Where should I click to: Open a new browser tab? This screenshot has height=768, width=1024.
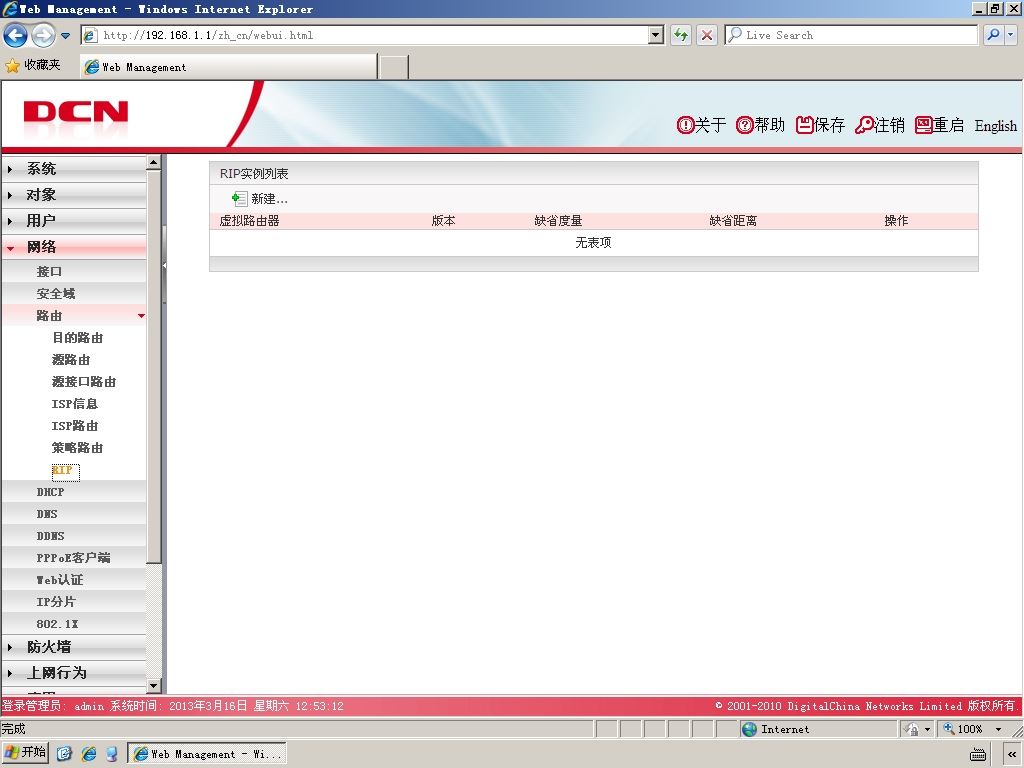click(x=394, y=67)
